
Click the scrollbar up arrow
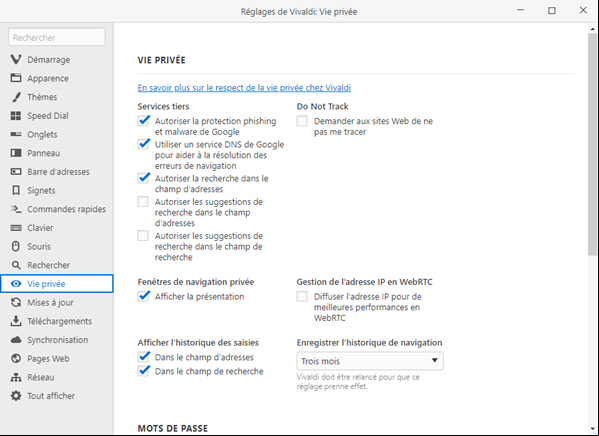point(592,29)
